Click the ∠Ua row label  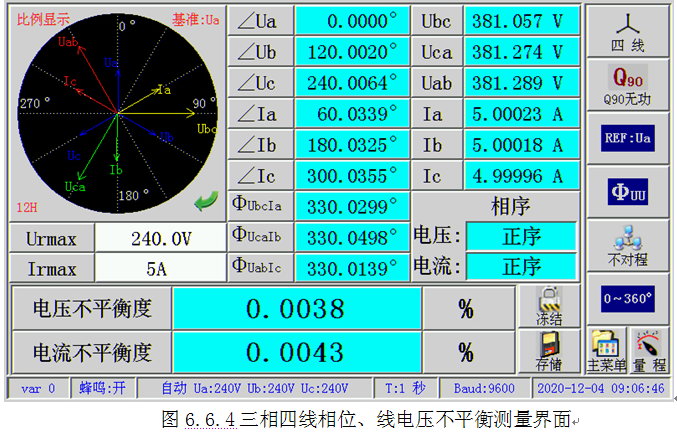click(x=261, y=21)
